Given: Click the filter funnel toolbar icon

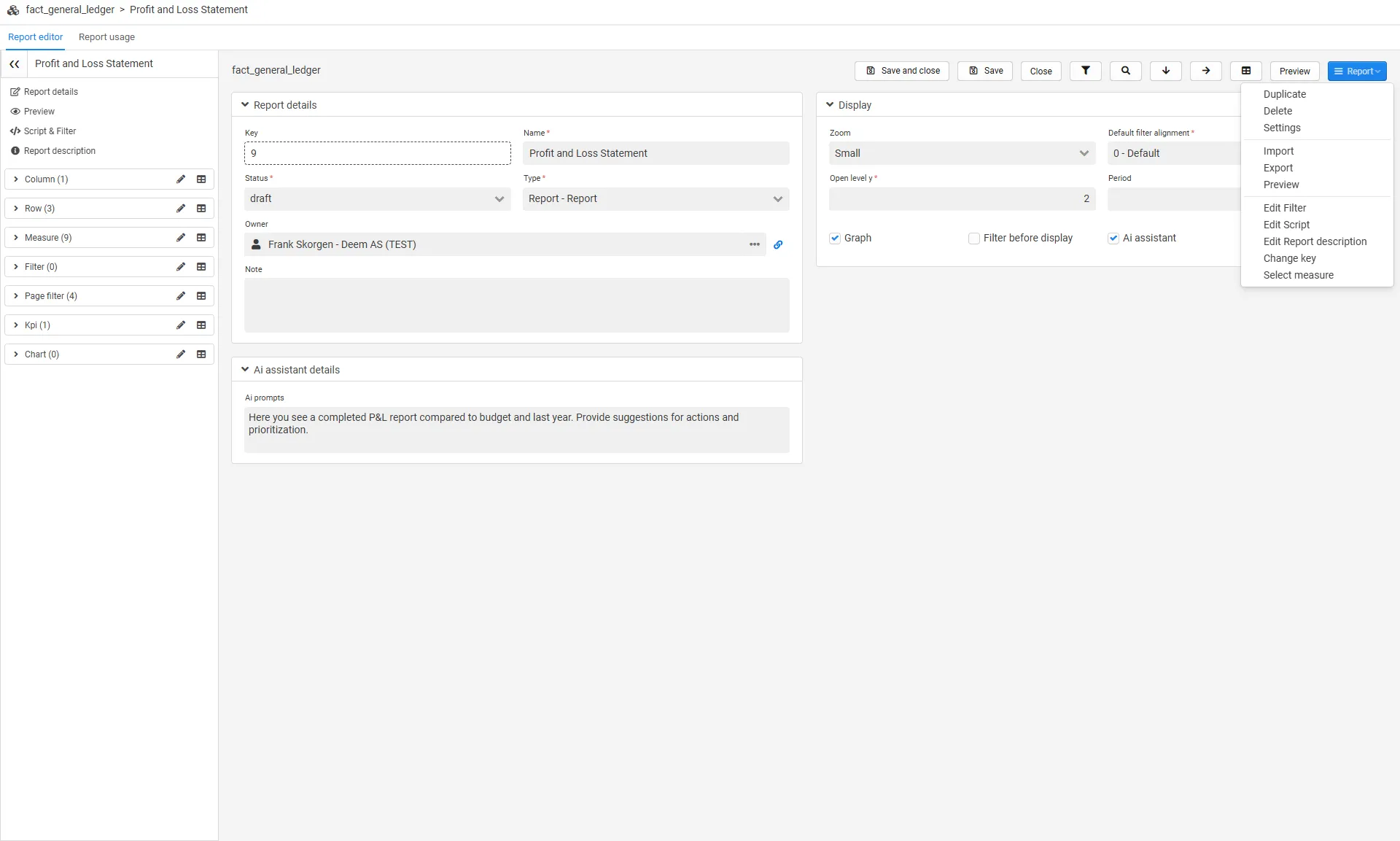Looking at the screenshot, I should click(1086, 71).
